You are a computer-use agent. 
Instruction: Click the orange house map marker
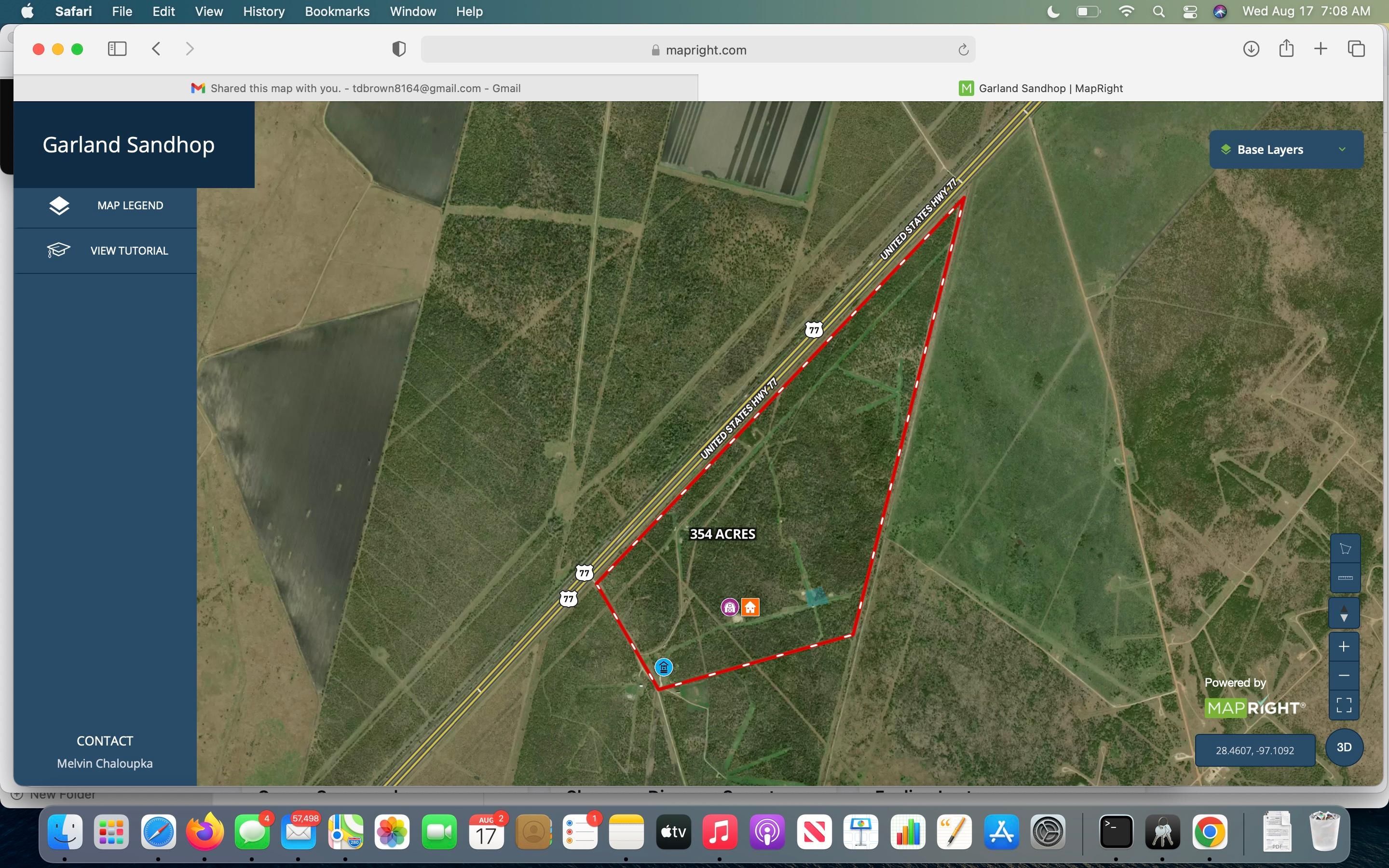click(751, 606)
